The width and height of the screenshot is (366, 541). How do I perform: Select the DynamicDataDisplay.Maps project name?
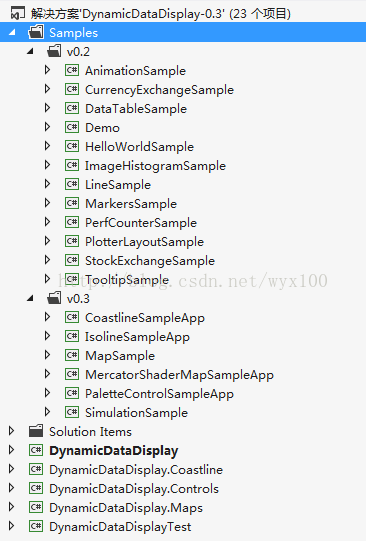[x=126, y=508]
